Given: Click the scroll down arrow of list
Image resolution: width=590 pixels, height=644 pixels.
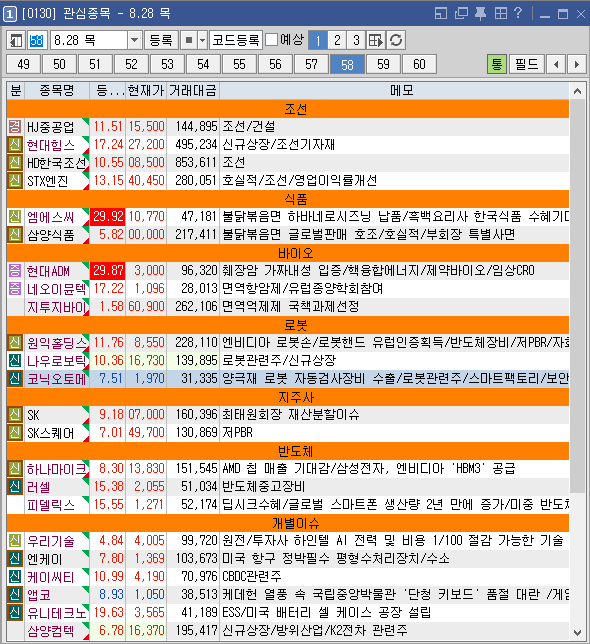Looking at the screenshot, I should (577, 632).
